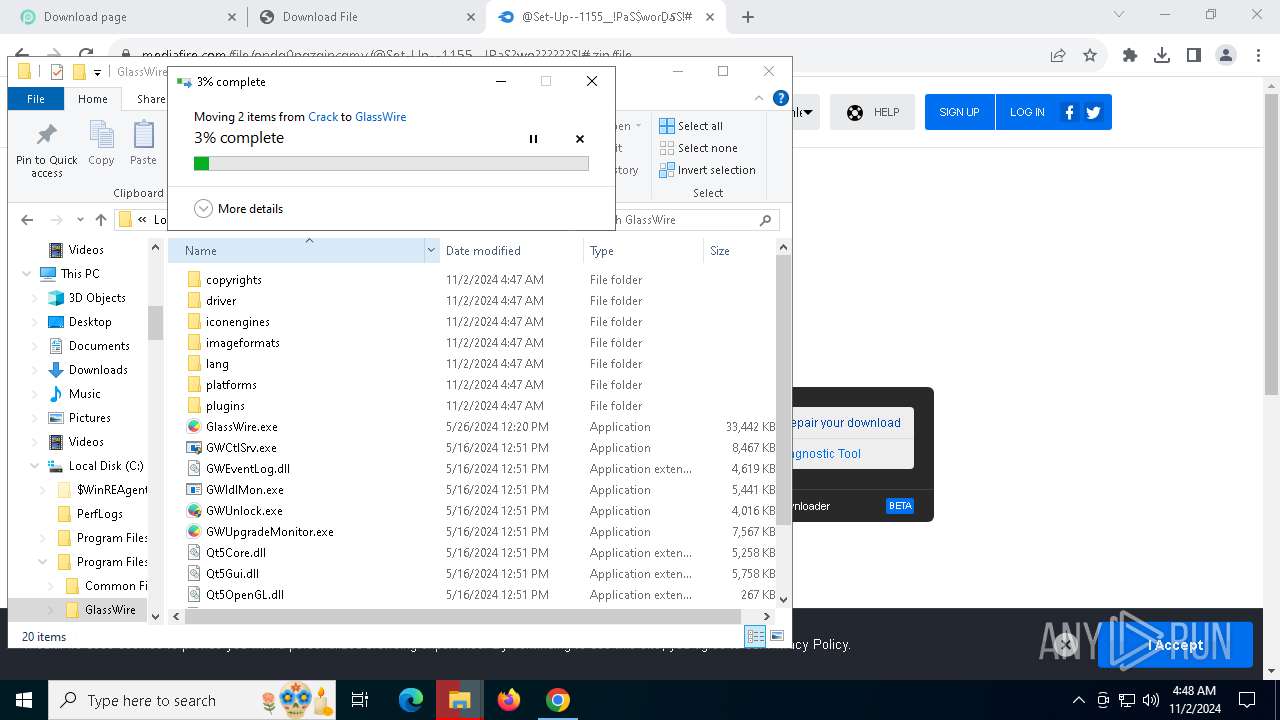Image resolution: width=1280 pixels, height=720 pixels.
Task: Pause the file move operation
Action: point(533,139)
